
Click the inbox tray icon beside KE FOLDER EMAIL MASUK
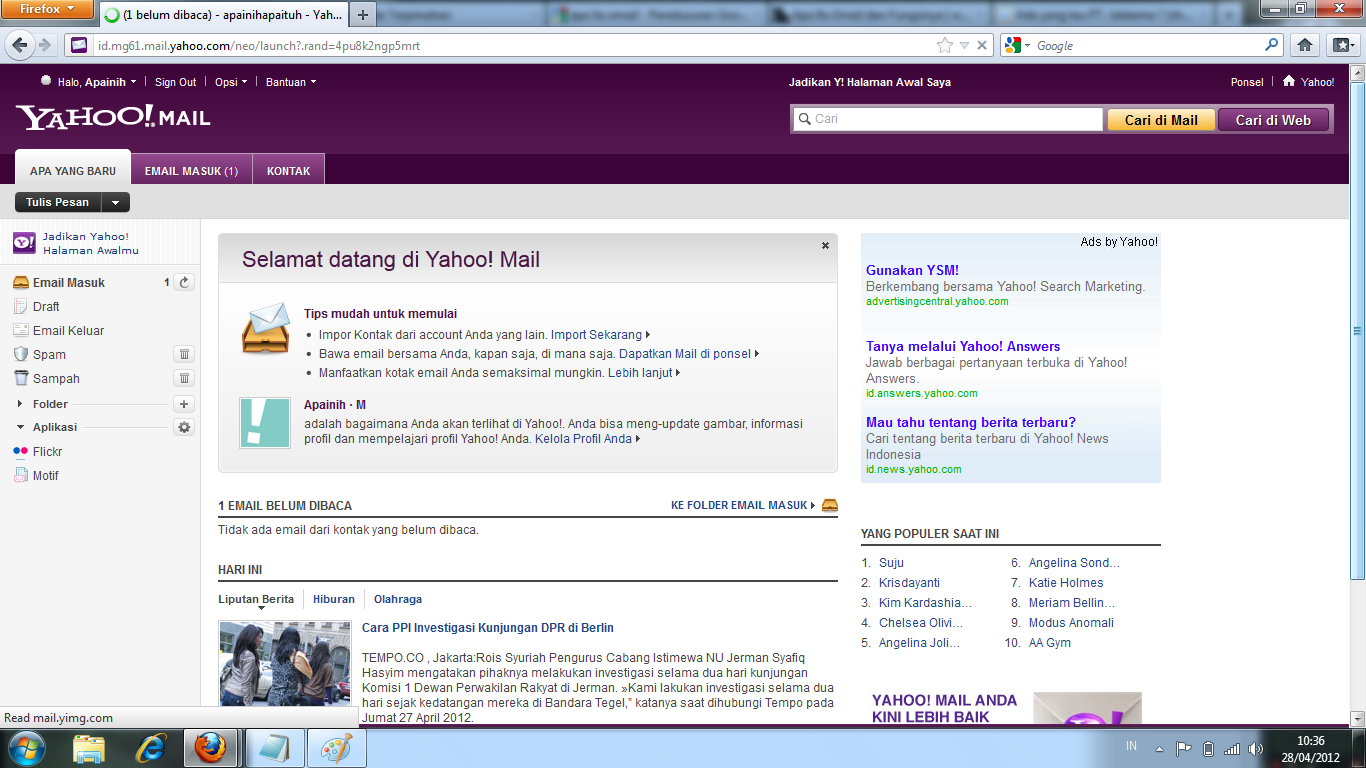830,505
